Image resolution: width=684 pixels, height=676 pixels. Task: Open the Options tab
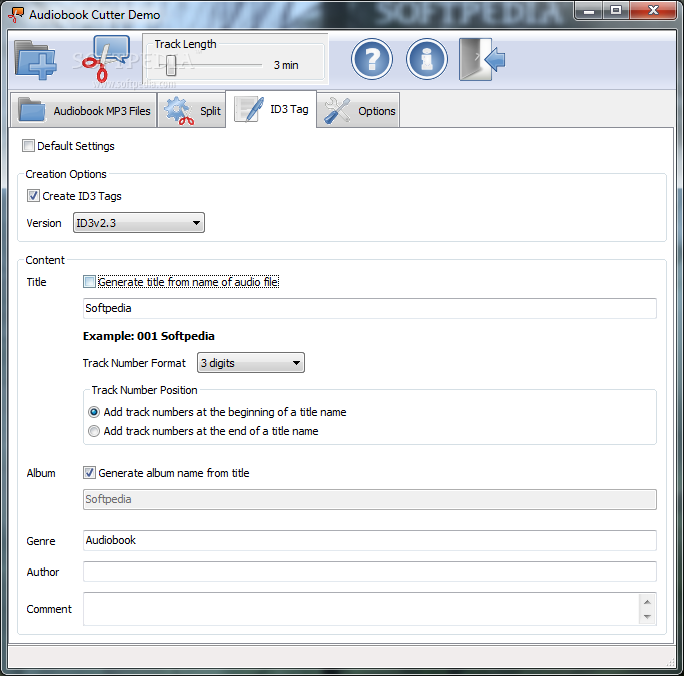[x=358, y=110]
